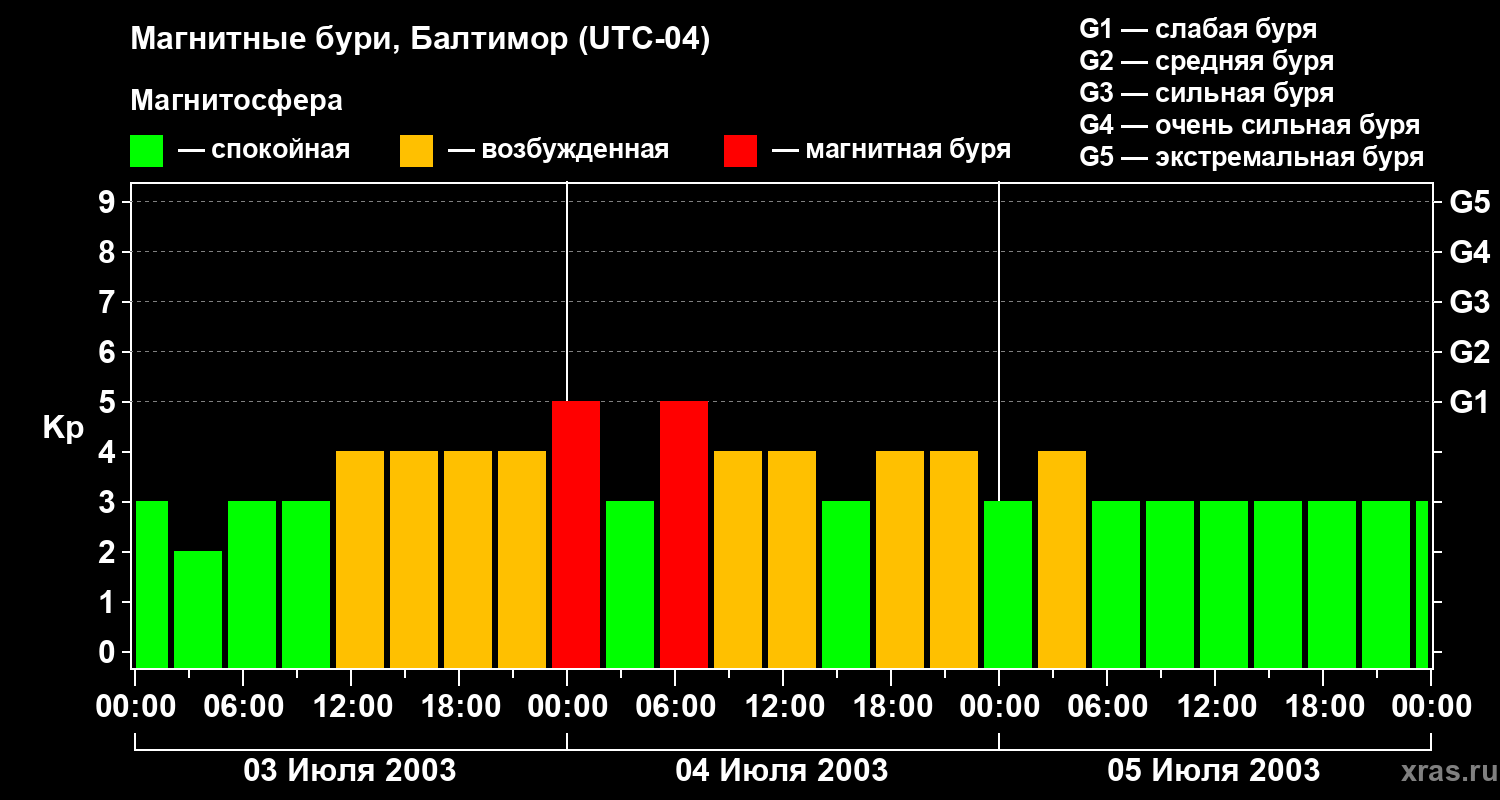Click the 'G5 — экстремальная буря' legend line
This screenshot has width=1500, height=800.
(1251, 157)
